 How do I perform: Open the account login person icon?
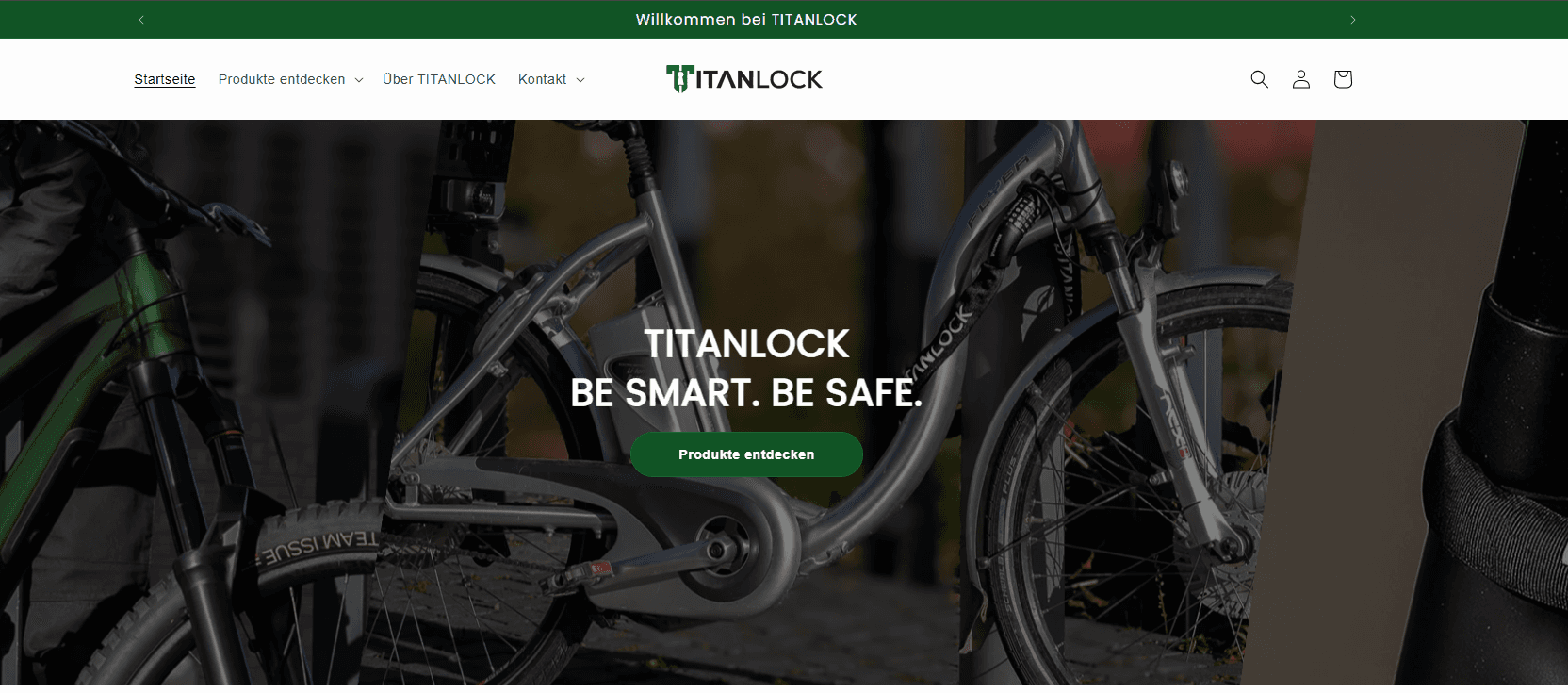[1300, 79]
